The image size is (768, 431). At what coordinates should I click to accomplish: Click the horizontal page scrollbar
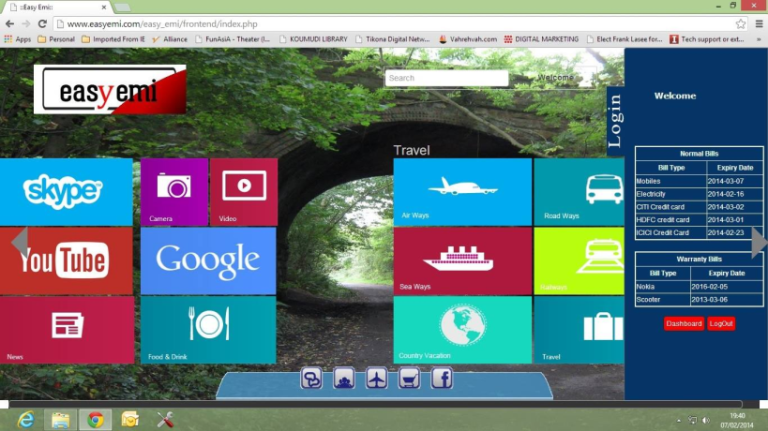375,404
